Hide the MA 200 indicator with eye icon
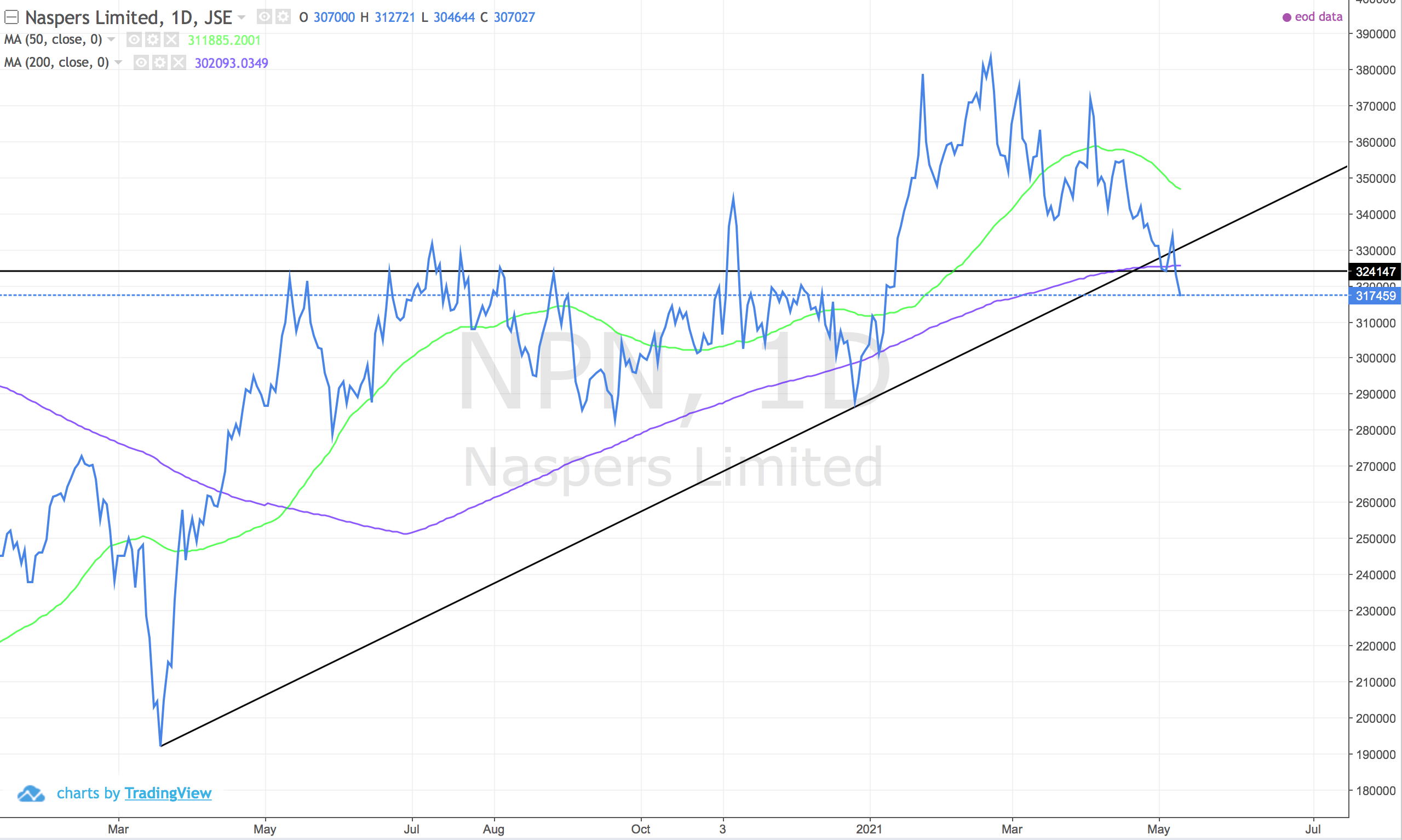Image resolution: width=1402 pixels, height=840 pixels. coord(141,62)
